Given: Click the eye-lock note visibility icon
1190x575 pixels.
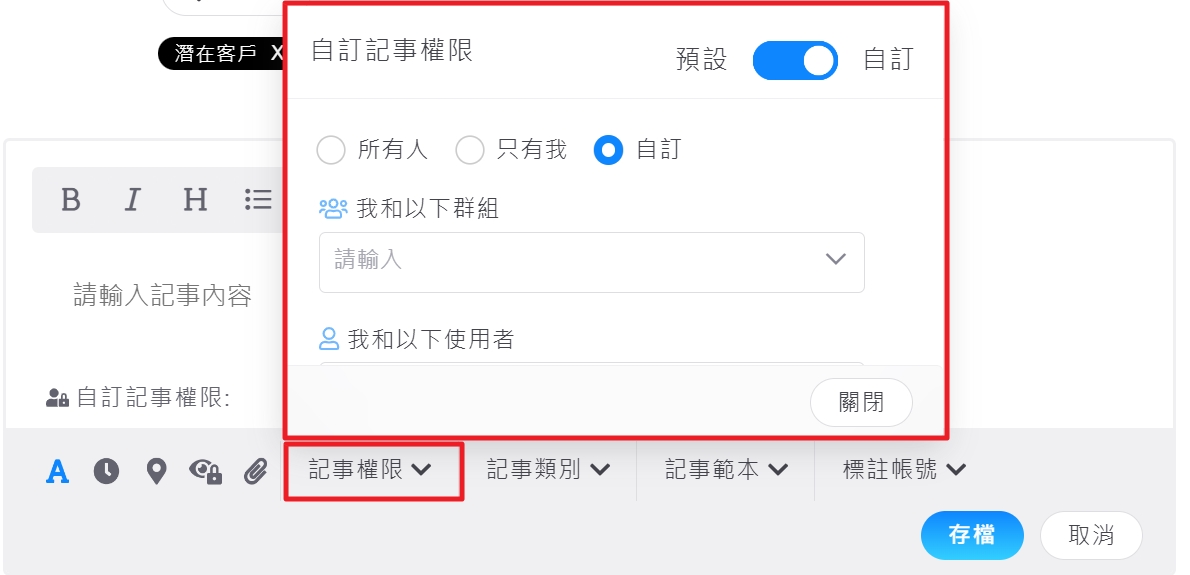Looking at the screenshot, I should (206, 471).
